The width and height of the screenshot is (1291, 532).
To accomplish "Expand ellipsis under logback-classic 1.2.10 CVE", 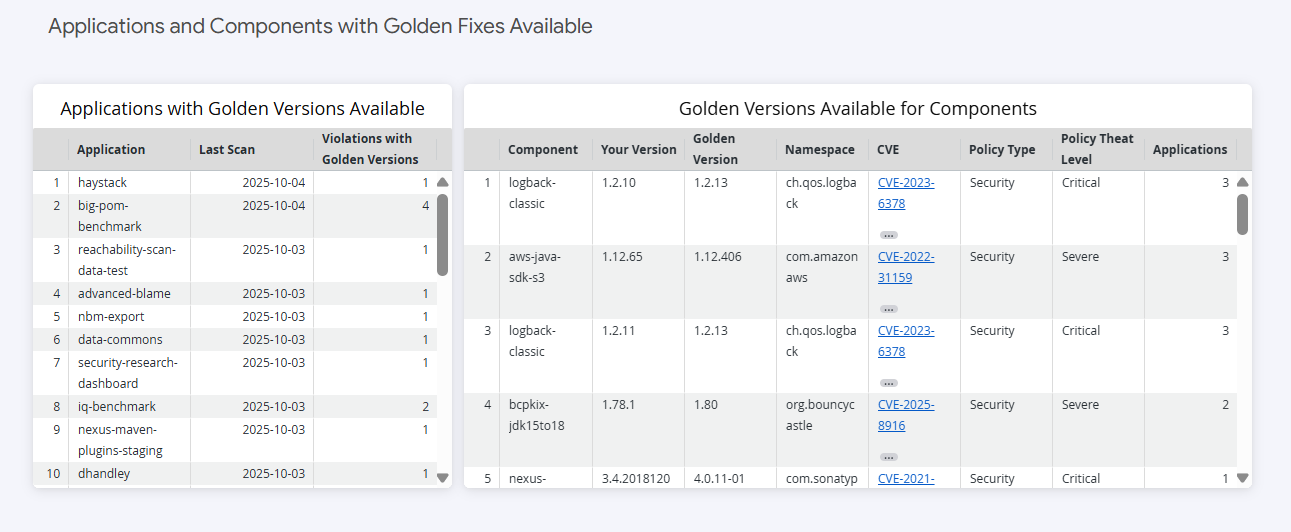I will point(888,235).
